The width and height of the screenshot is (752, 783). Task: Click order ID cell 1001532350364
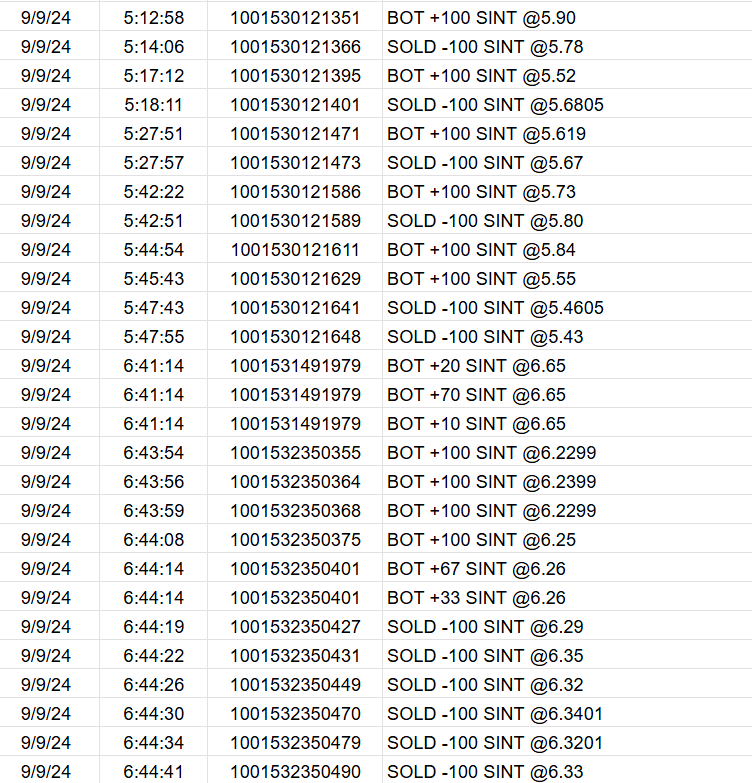coord(295,482)
